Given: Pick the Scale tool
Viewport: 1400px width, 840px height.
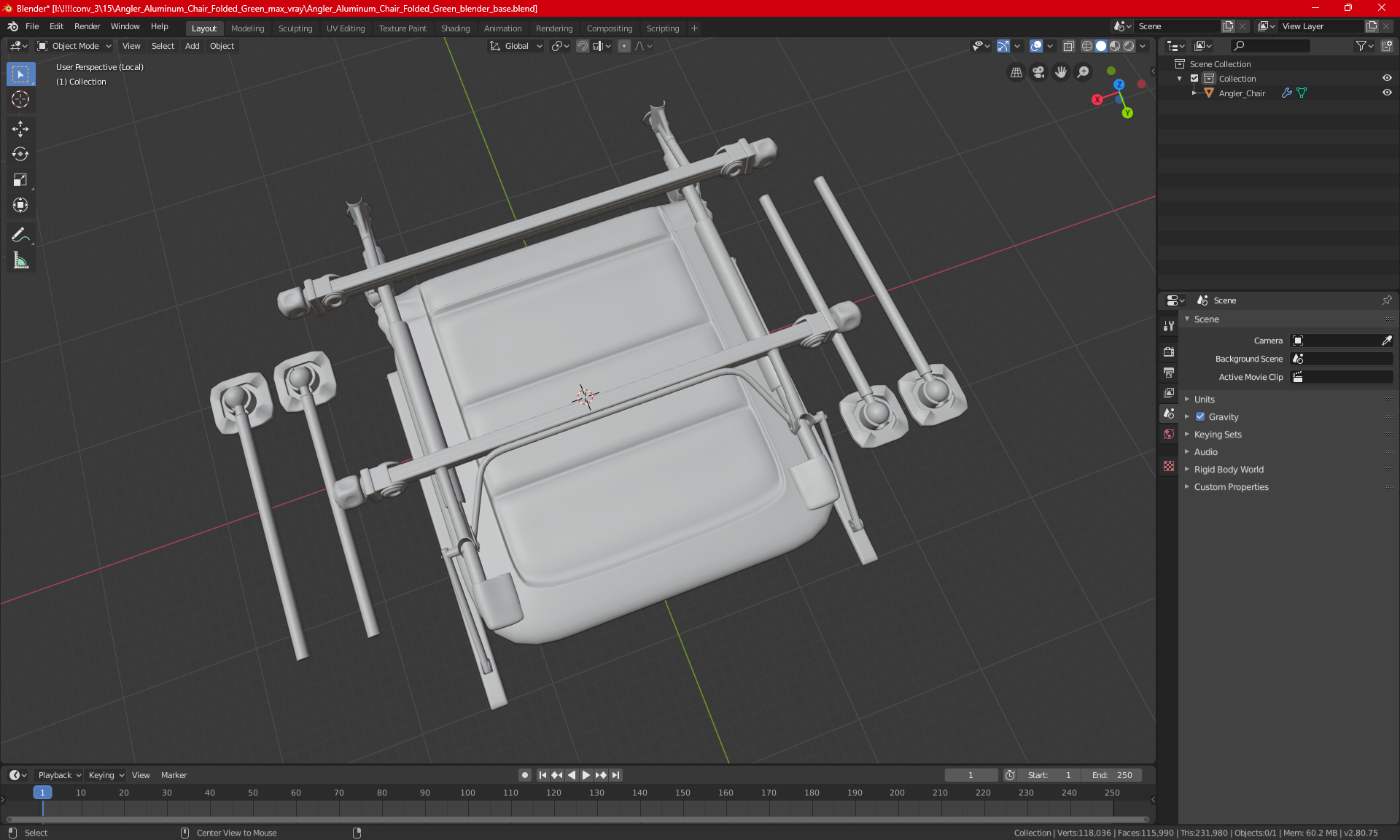Looking at the screenshot, I should click(x=20, y=180).
